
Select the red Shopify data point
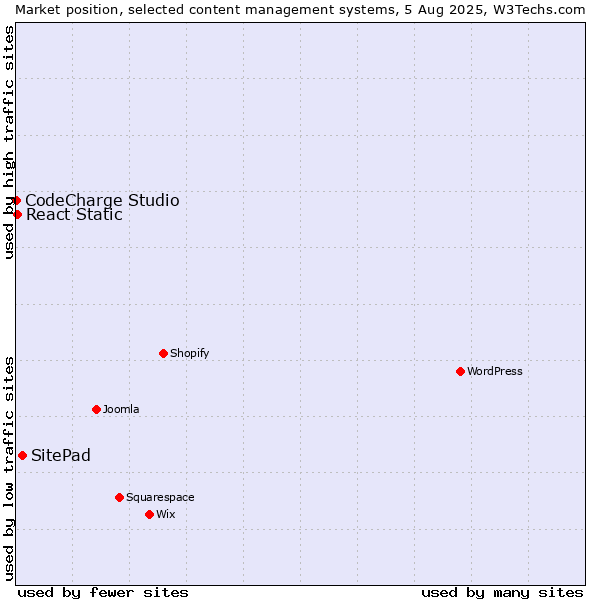pyautogui.click(x=163, y=353)
